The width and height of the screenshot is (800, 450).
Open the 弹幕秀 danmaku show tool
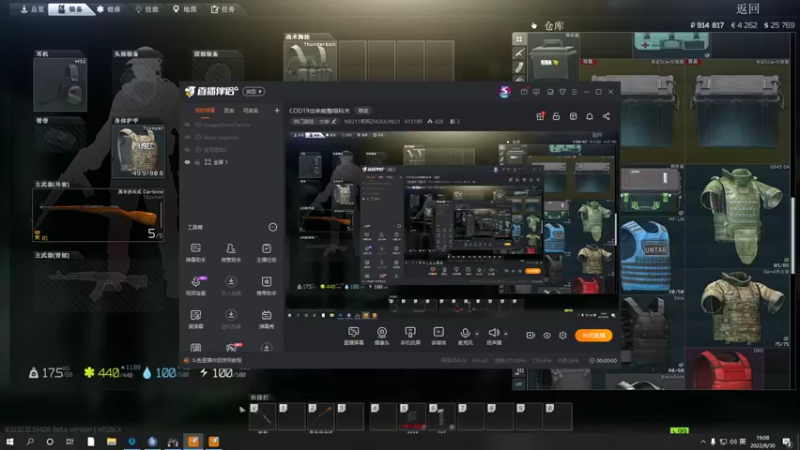click(x=266, y=319)
